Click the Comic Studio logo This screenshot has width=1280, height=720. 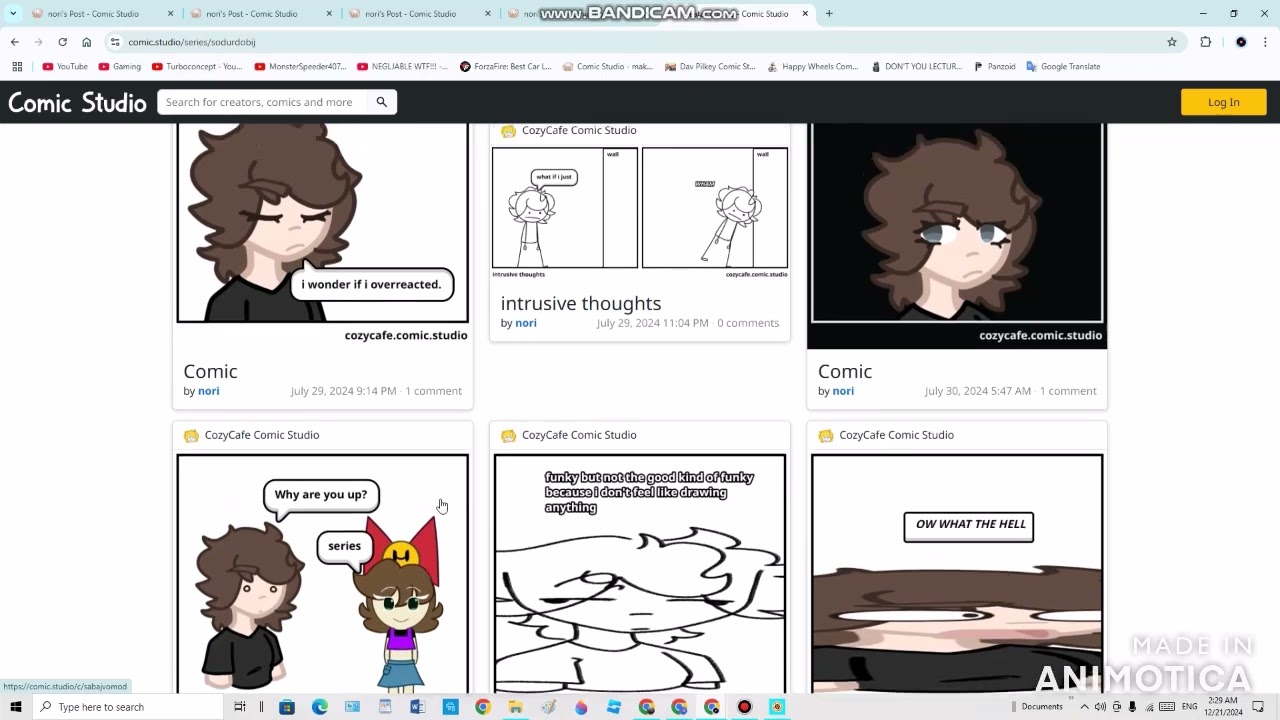pyautogui.click(x=77, y=102)
